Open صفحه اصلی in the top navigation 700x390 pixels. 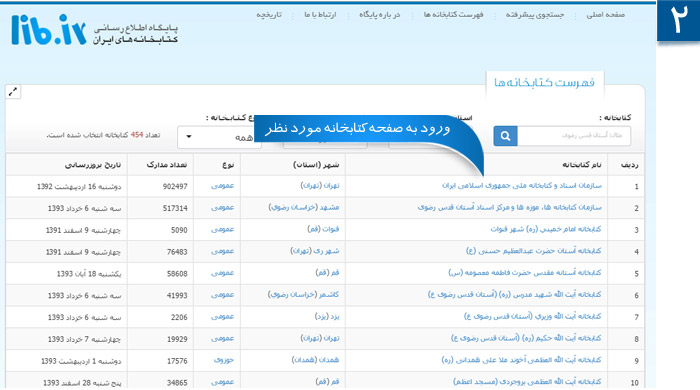(605, 15)
